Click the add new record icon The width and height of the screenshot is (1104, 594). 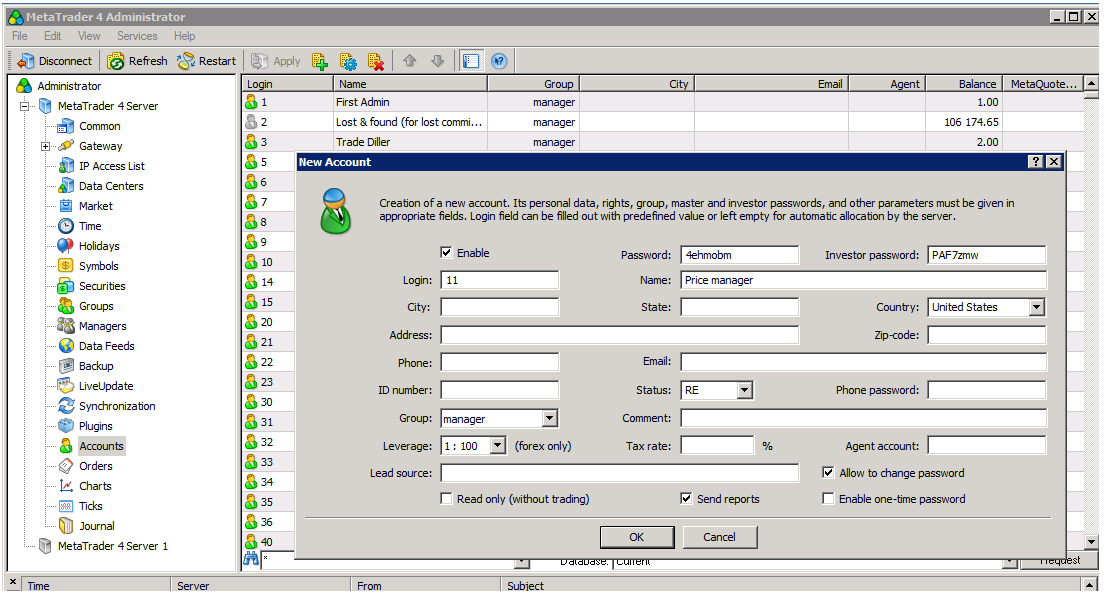coord(320,61)
